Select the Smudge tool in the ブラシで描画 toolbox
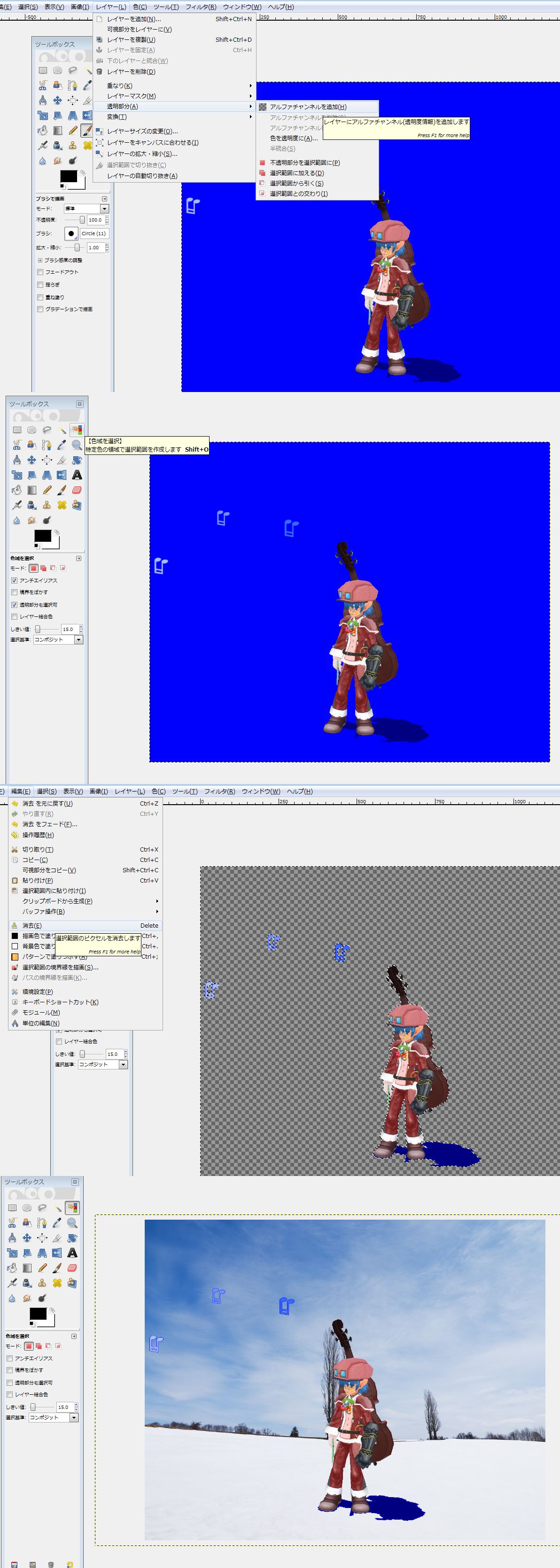Image resolution: width=560 pixels, height=1568 pixels. pos(57,161)
